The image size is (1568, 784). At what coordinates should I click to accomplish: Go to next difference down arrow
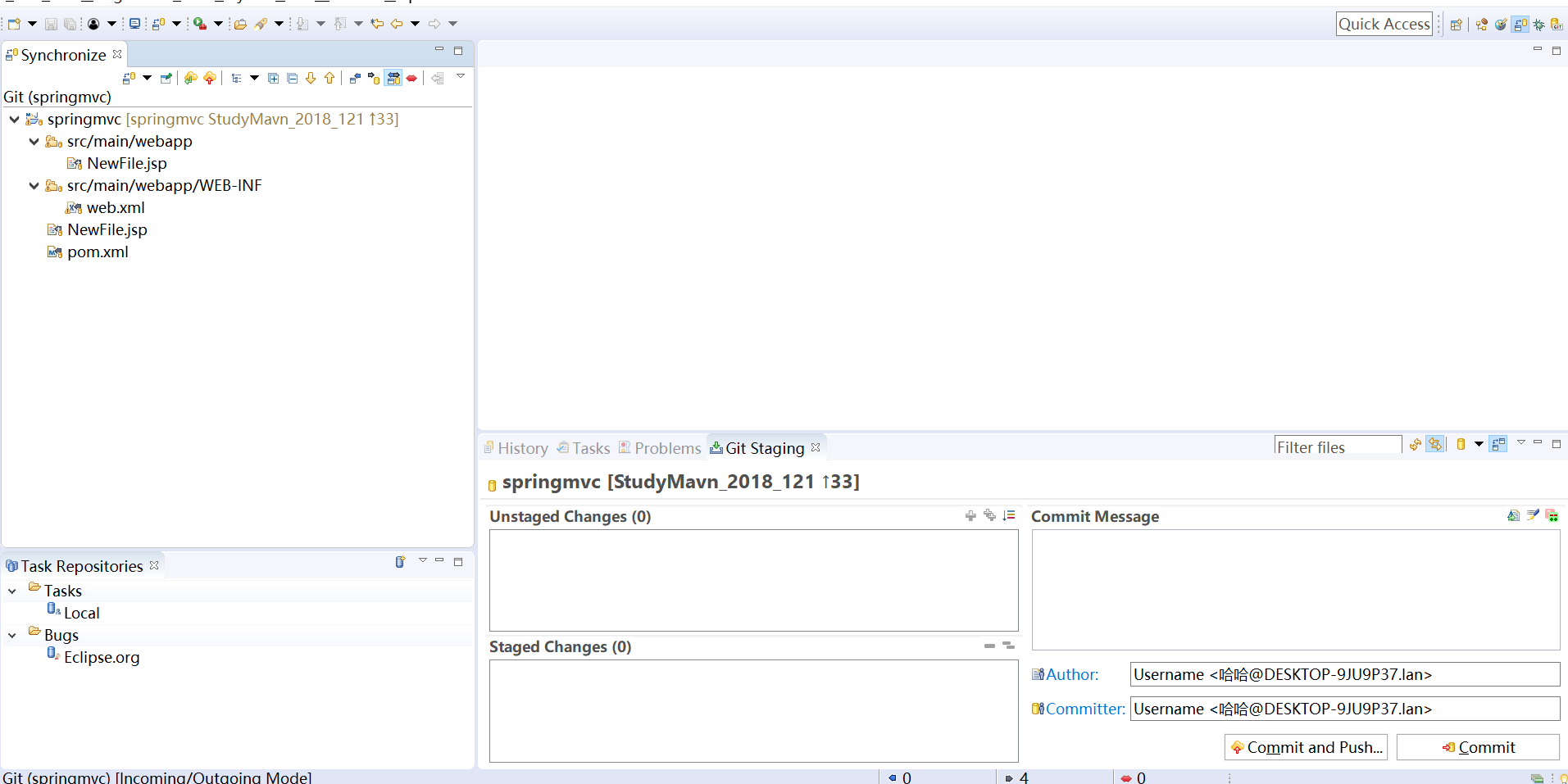coord(311,78)
